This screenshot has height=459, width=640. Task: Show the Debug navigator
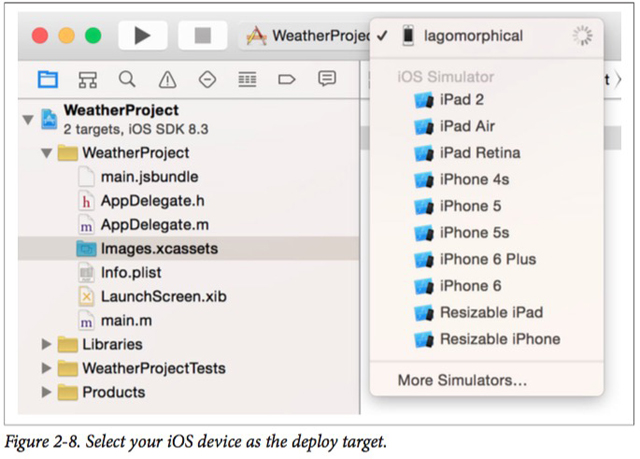click(247, 79)
